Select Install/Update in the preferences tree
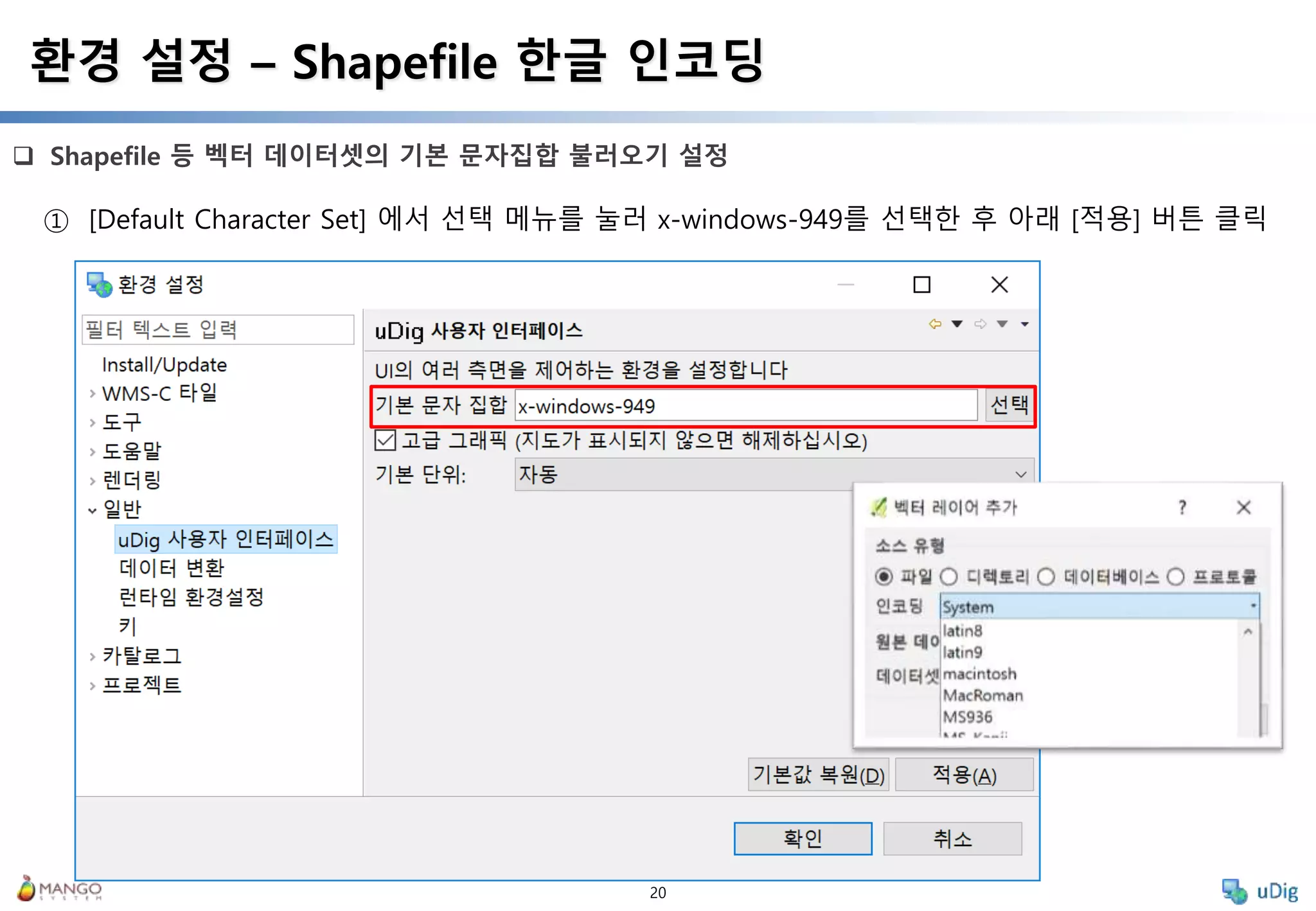The height and width of the screenshot is (911, 1316). pyautogui.click(x=164, y=365)
